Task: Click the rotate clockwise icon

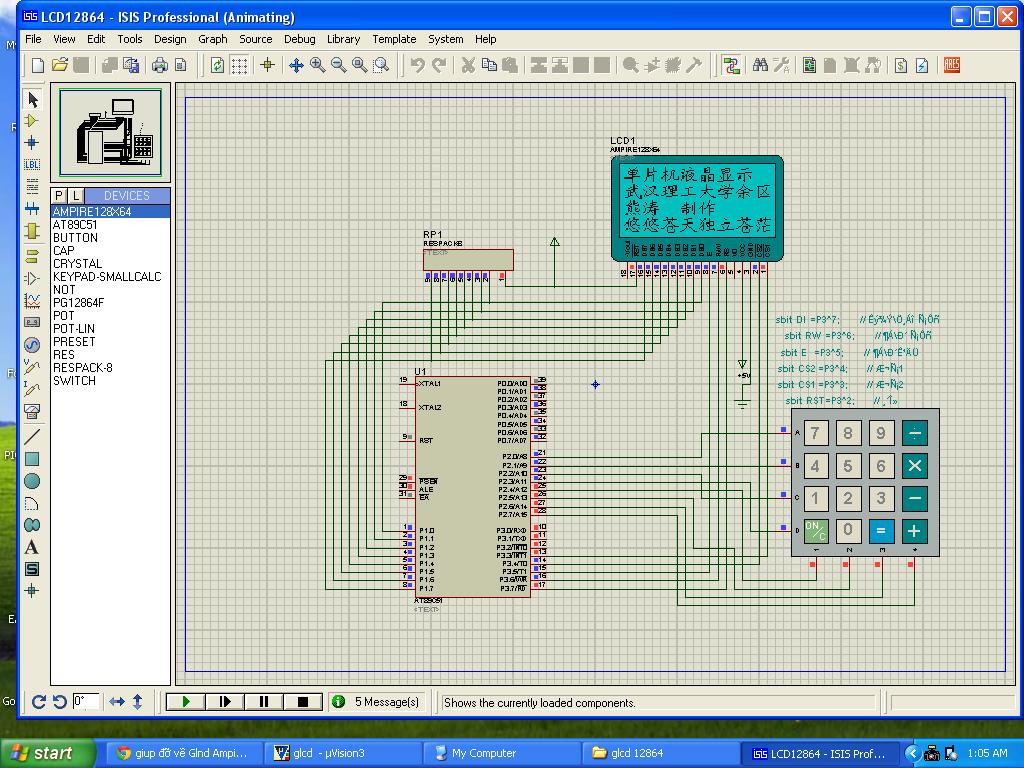Action: click(38, 702)
